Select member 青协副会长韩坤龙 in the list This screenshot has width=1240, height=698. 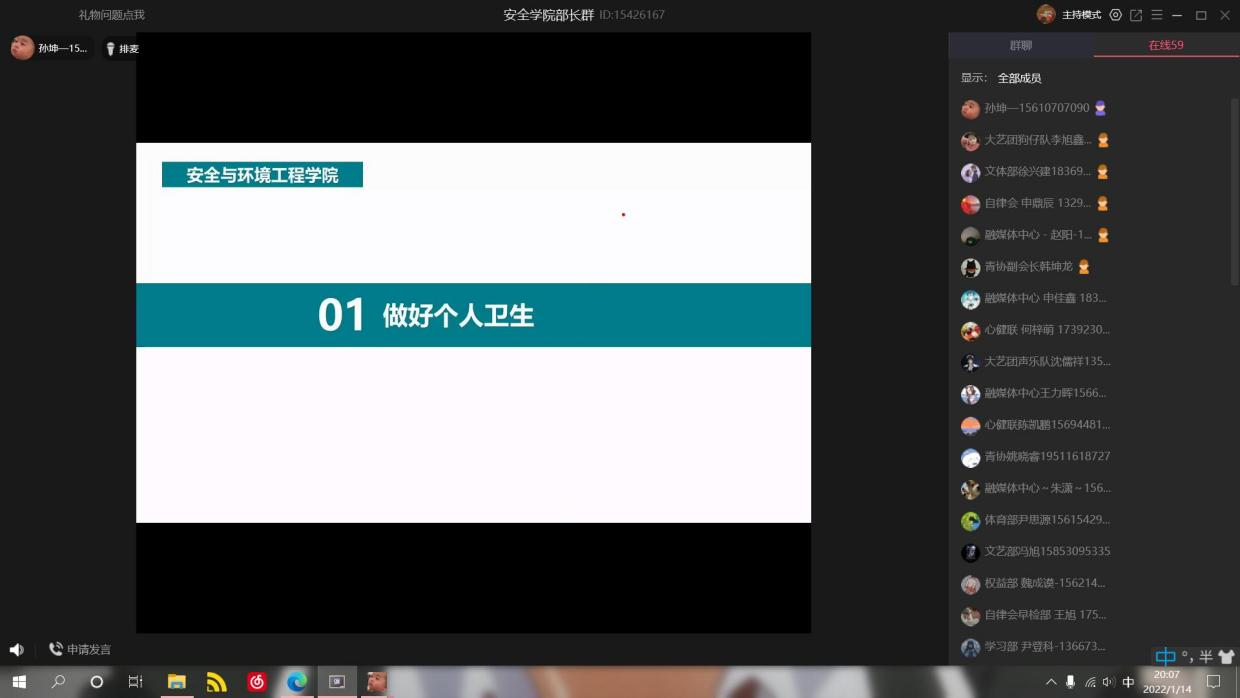tap(1028, 267)
